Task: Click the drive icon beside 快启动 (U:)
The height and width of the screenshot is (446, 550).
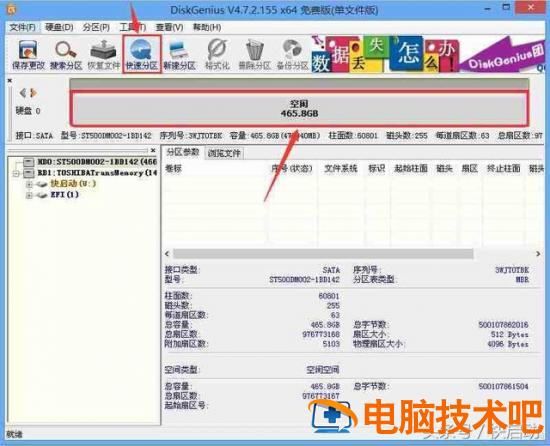Action: pos(42,184)
